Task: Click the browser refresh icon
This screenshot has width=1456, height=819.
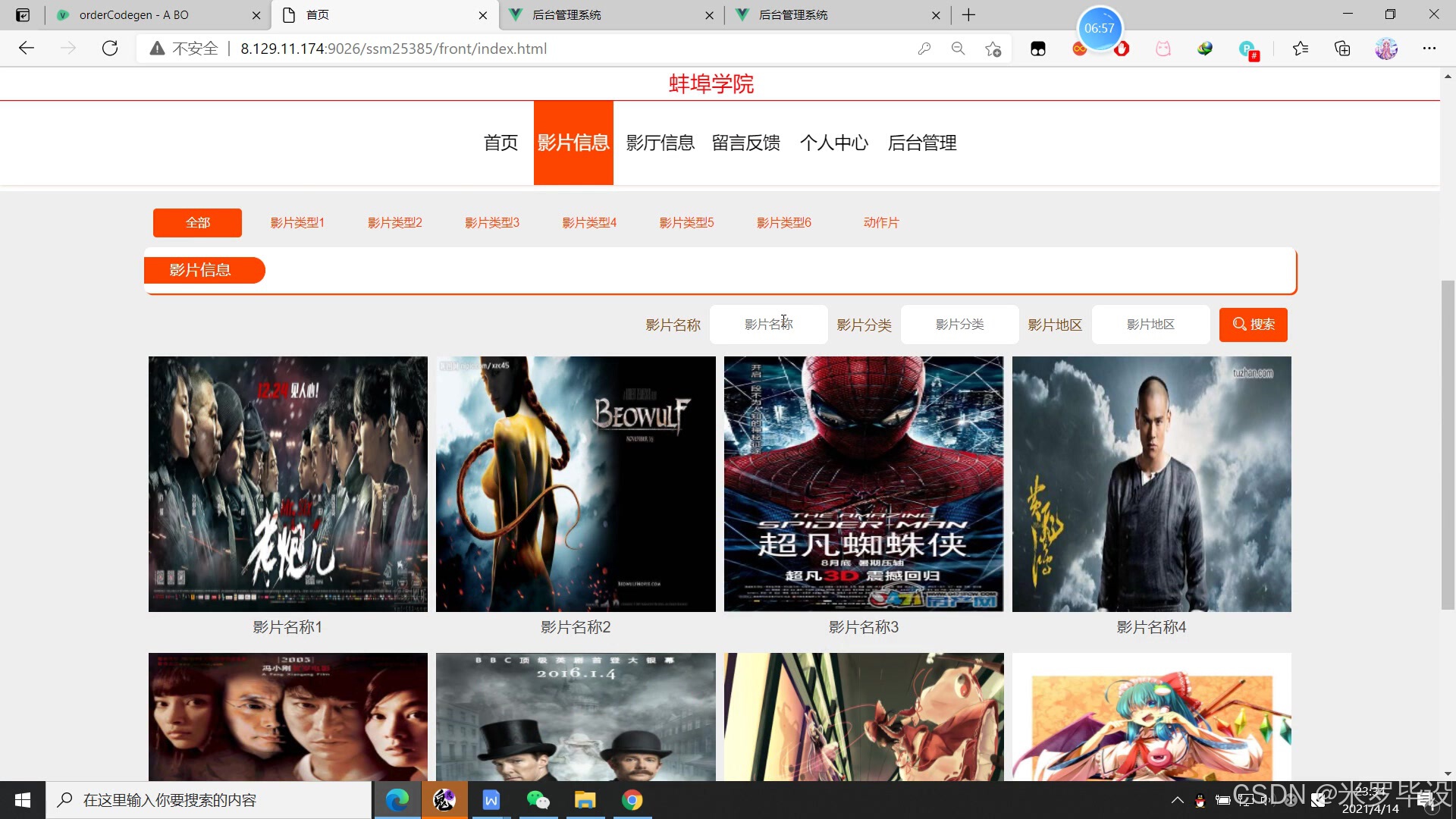Action: [x=110, y=49]
